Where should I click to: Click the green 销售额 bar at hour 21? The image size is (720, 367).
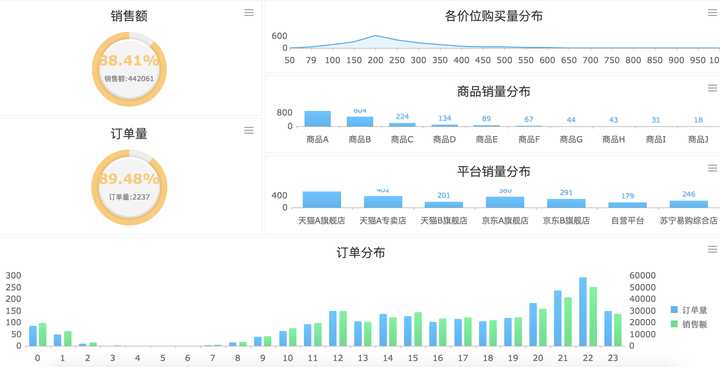[568, 322]
